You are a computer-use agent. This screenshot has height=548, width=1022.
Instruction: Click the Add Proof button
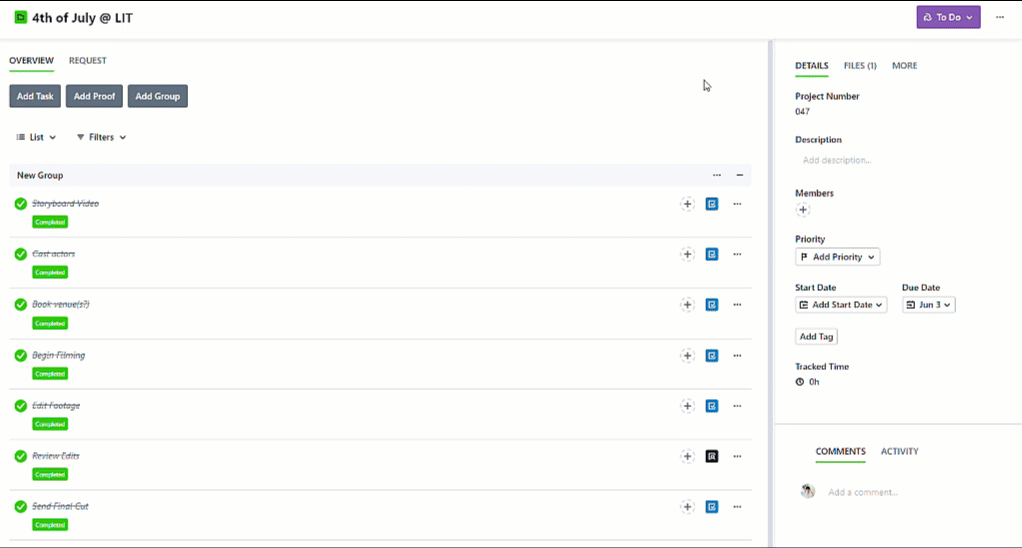point(94,96)
